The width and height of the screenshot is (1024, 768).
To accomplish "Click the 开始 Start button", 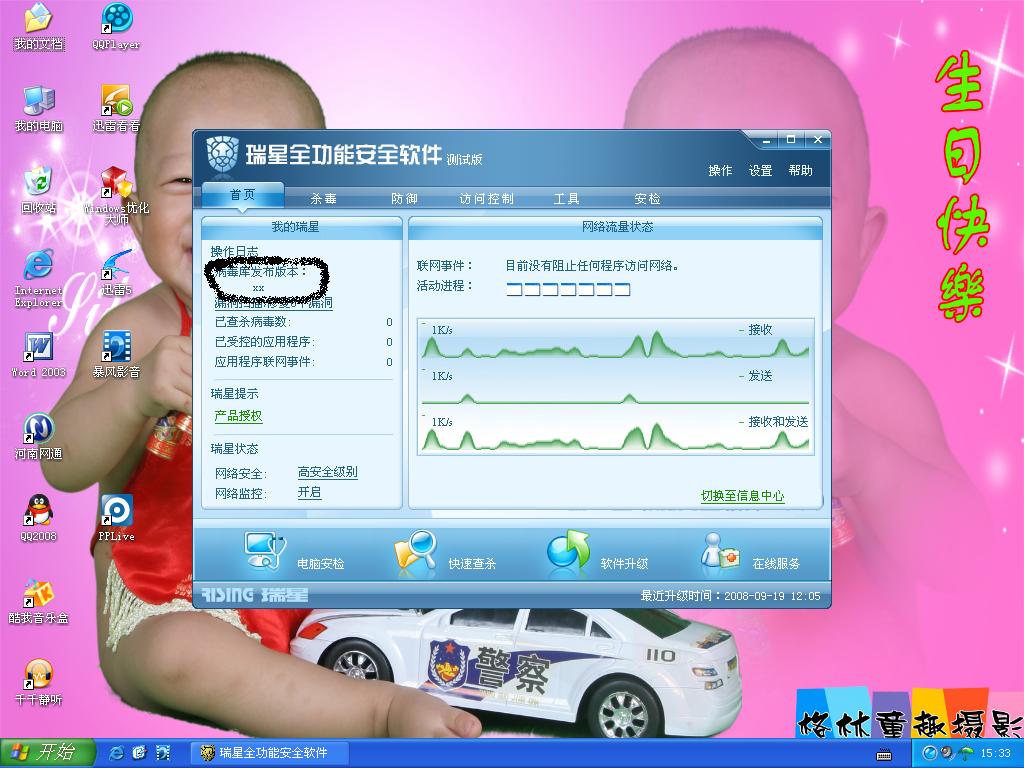I will click(48, 753).
